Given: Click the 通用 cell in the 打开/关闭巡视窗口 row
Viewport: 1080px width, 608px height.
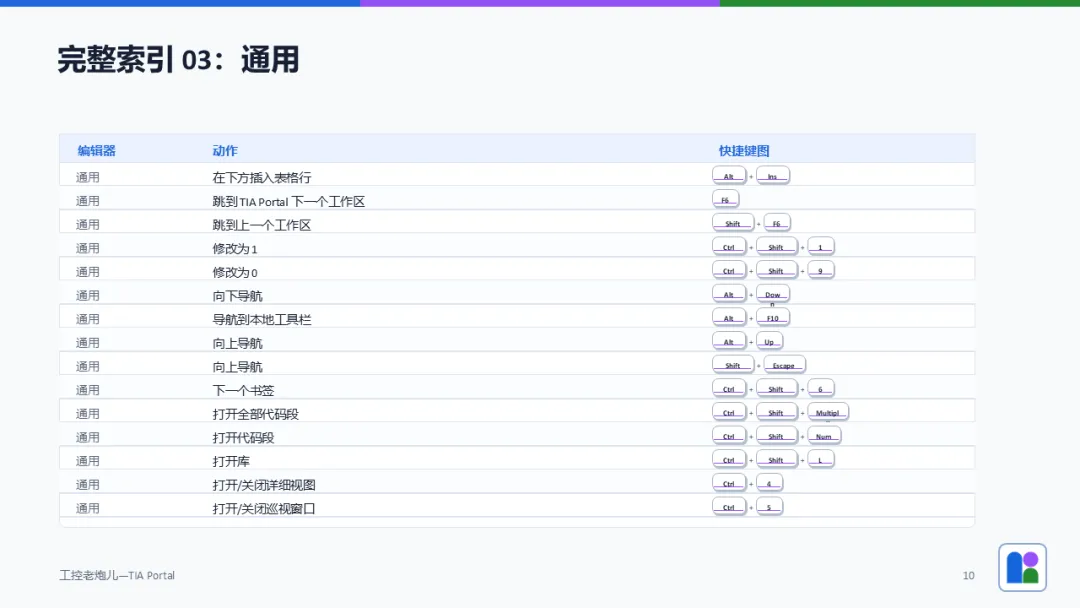Looking at the screenshot, I should 87,508.
